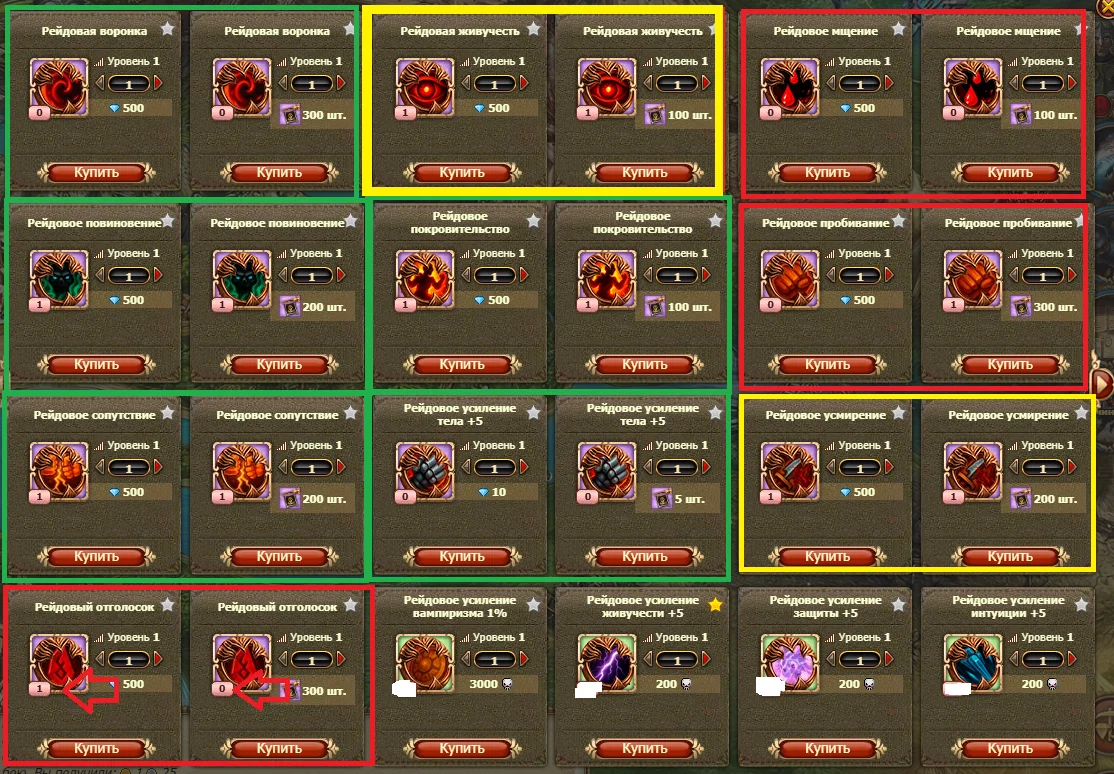1114x774 pixels.
Task: Toggle the favorite star on Рейдовое усиление защиты +5
Action: pos(898,605)
